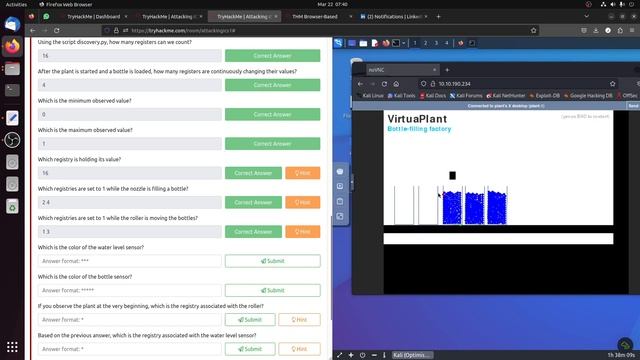Go back in the outer Firefox window

(33, 31)
